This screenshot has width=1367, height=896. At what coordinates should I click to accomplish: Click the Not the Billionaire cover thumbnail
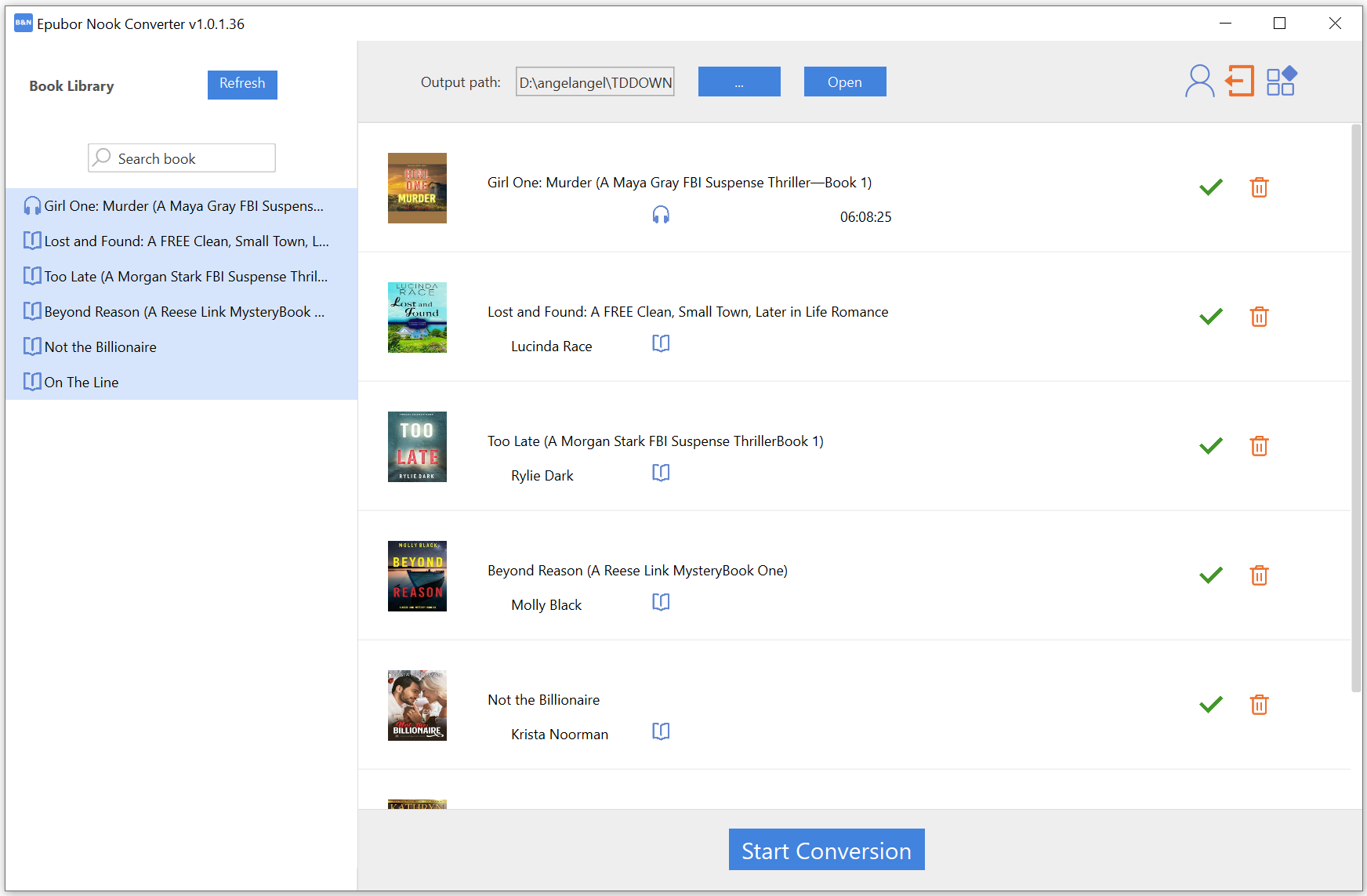(417, 706)
